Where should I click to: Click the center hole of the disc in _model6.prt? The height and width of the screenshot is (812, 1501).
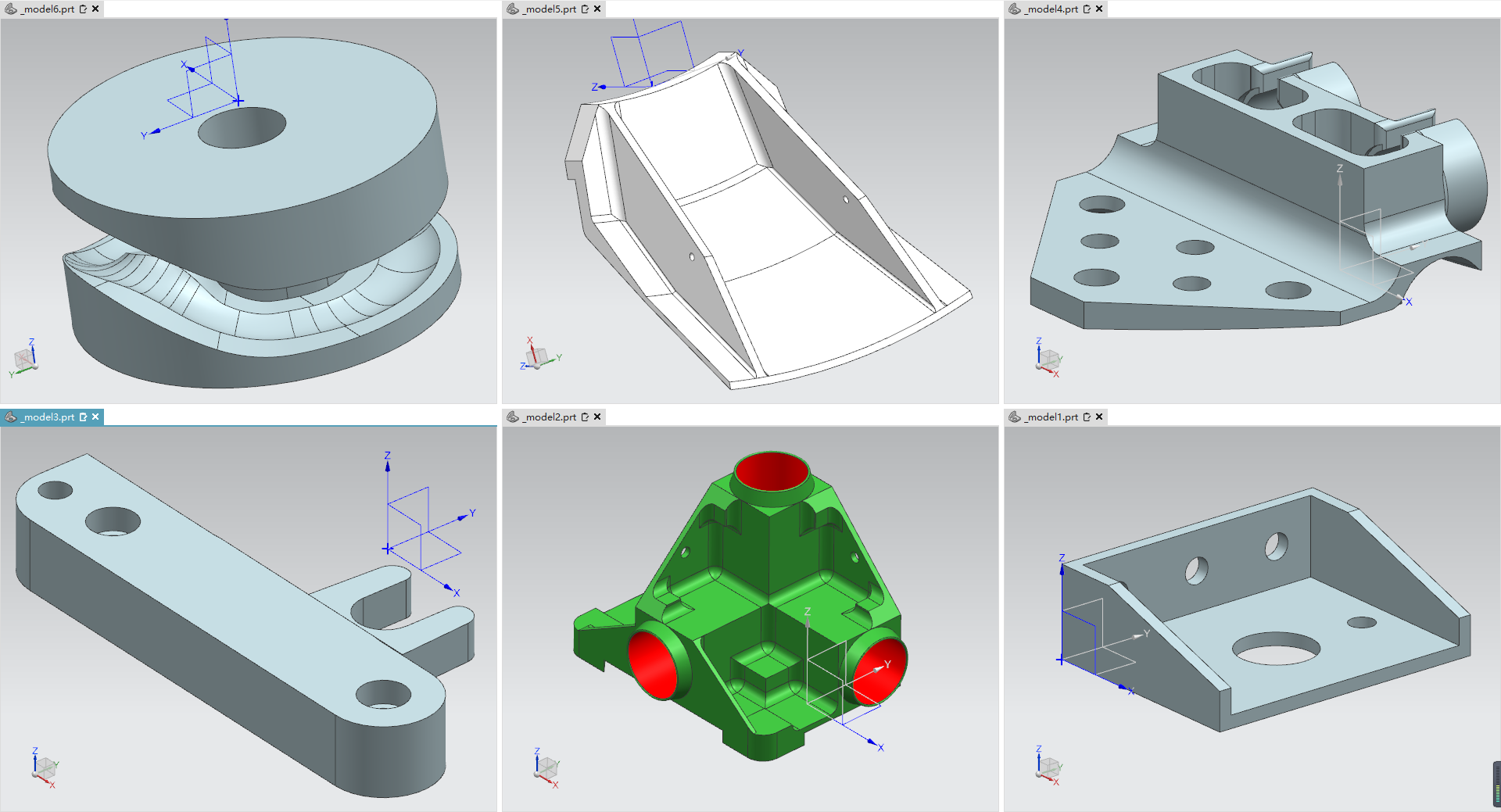pos(242,127)
